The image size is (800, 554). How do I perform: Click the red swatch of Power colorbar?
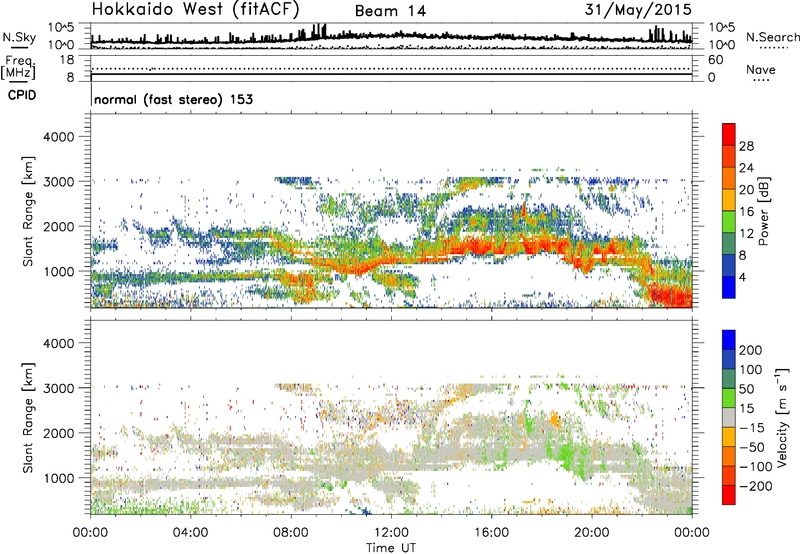(729, 135)
